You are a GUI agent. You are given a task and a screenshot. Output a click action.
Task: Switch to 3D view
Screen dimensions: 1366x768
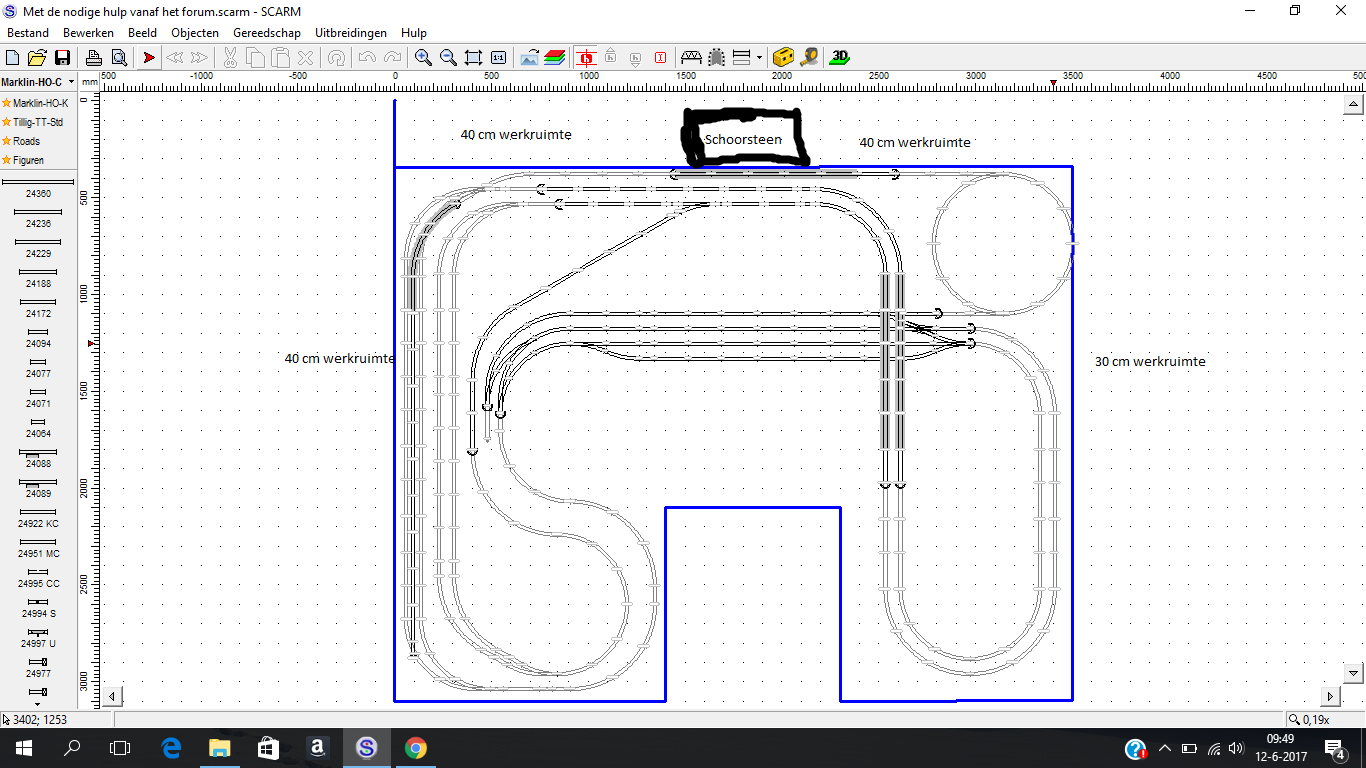pos(840,58)
